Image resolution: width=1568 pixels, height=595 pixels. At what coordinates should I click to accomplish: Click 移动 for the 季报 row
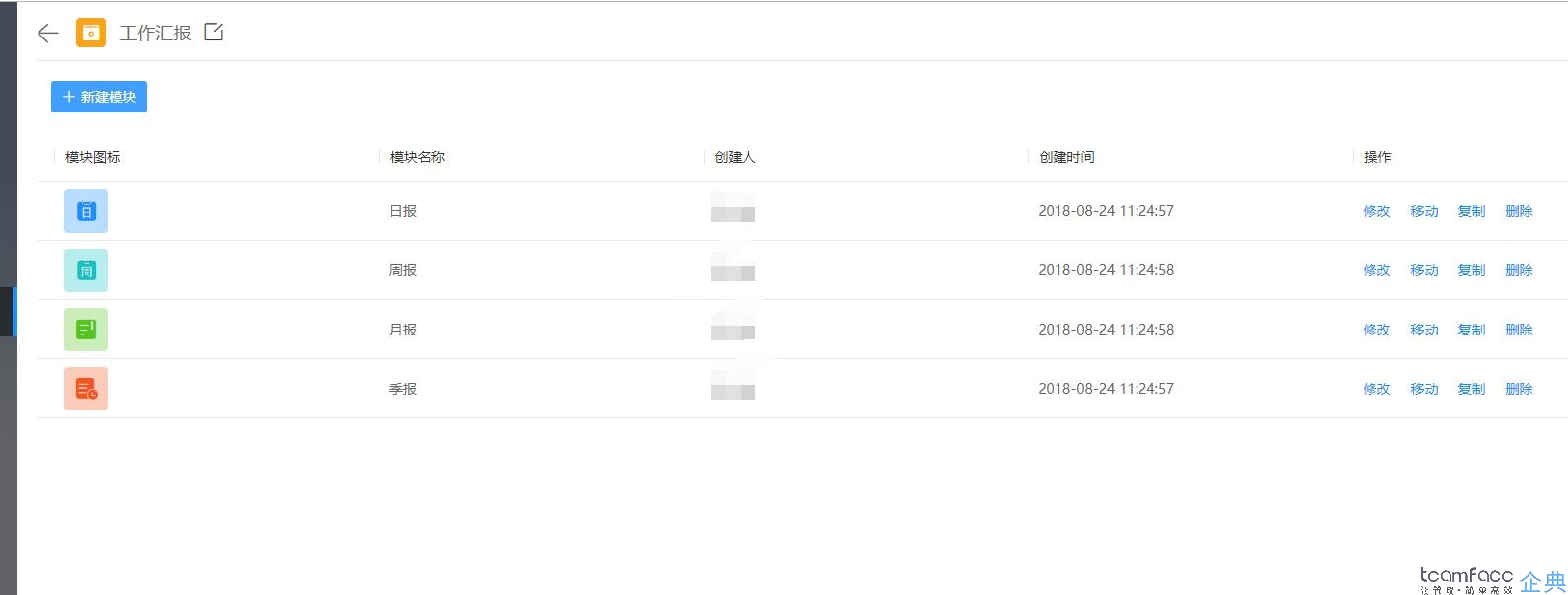pyautogui.click(x=1424, y=389)
